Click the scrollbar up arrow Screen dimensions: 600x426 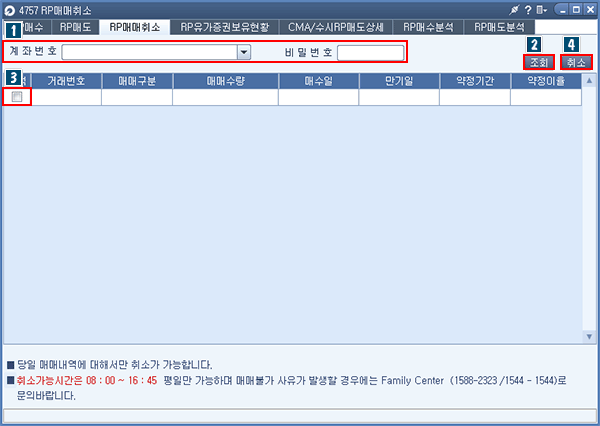(589, 80)
